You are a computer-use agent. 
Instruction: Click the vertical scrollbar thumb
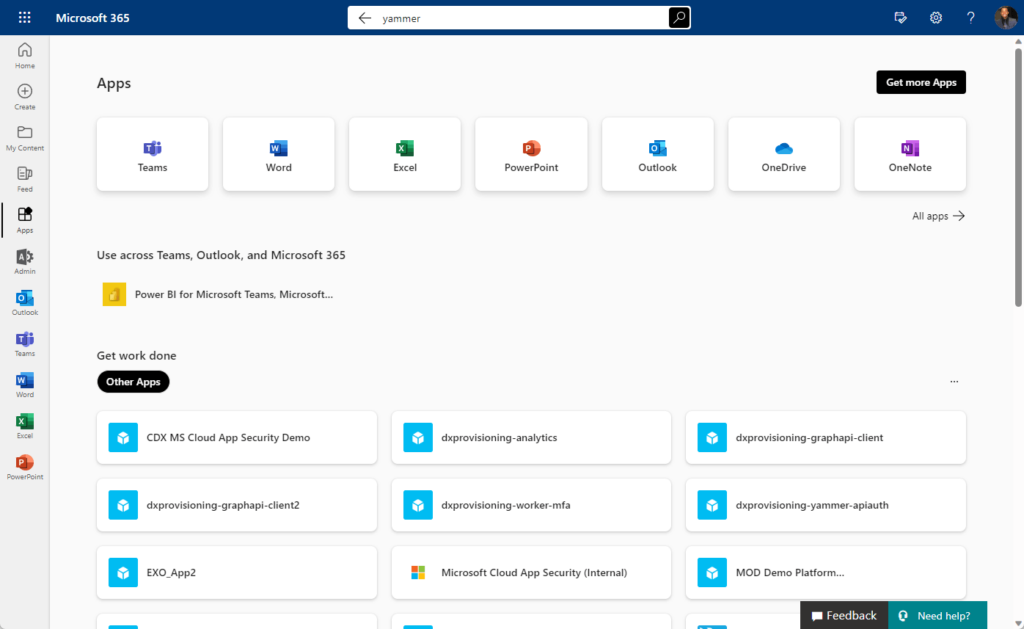(x=1018, y=176)
